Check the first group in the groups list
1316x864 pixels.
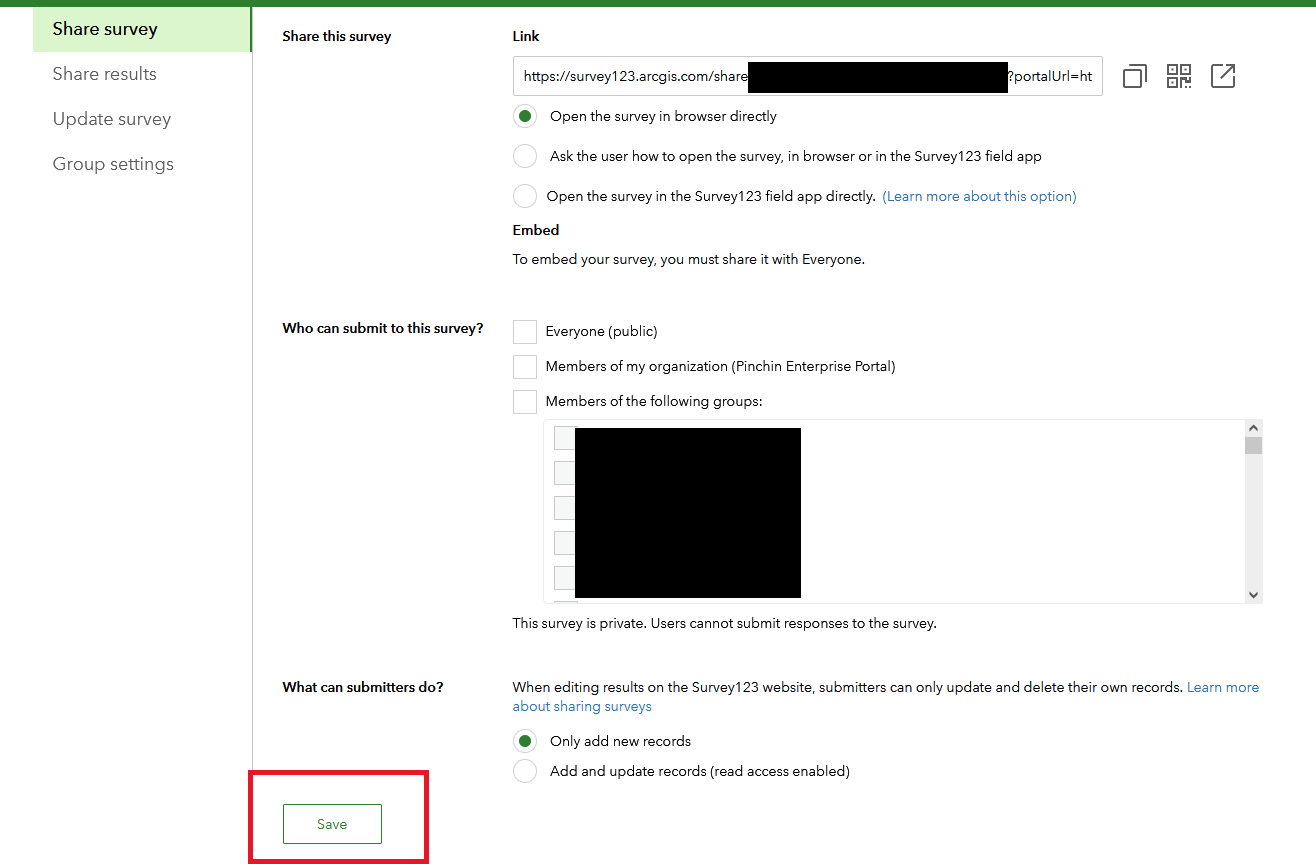click(x=564, y=437)
